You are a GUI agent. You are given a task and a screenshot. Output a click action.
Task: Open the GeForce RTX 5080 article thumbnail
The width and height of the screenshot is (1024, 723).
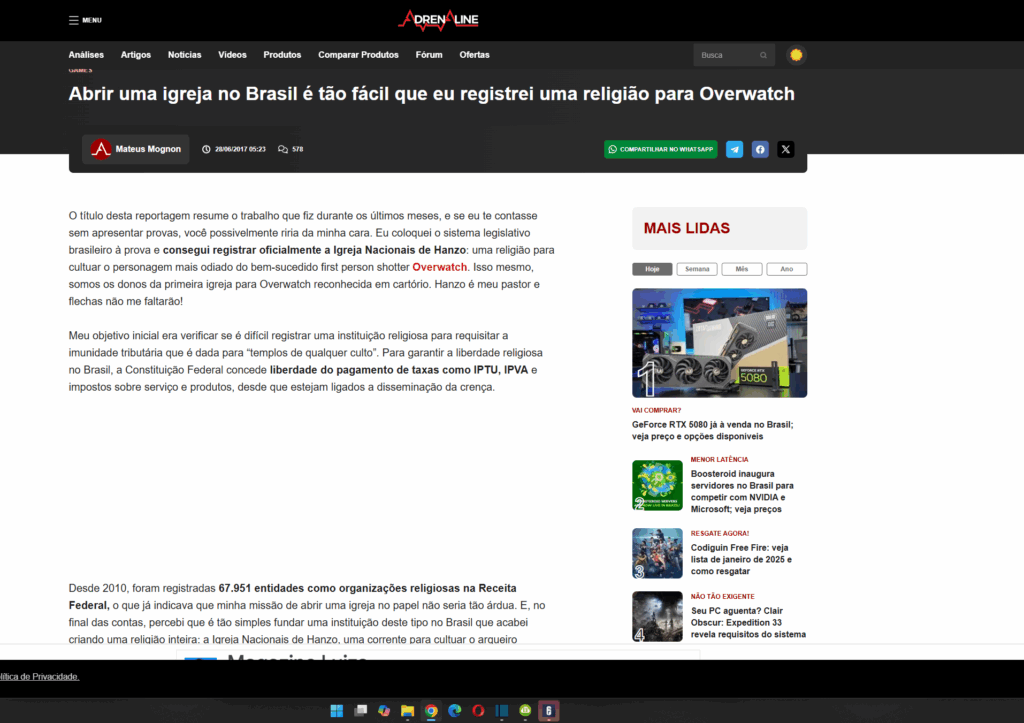pyautogui.click(x=719, y=343)
